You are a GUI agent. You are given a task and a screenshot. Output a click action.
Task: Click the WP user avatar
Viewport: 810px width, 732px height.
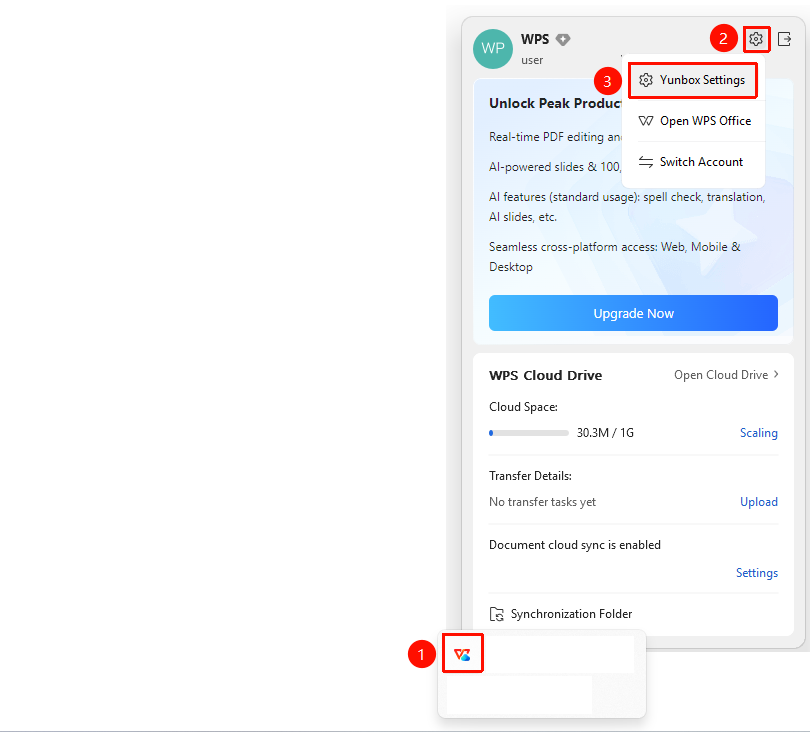493,49
